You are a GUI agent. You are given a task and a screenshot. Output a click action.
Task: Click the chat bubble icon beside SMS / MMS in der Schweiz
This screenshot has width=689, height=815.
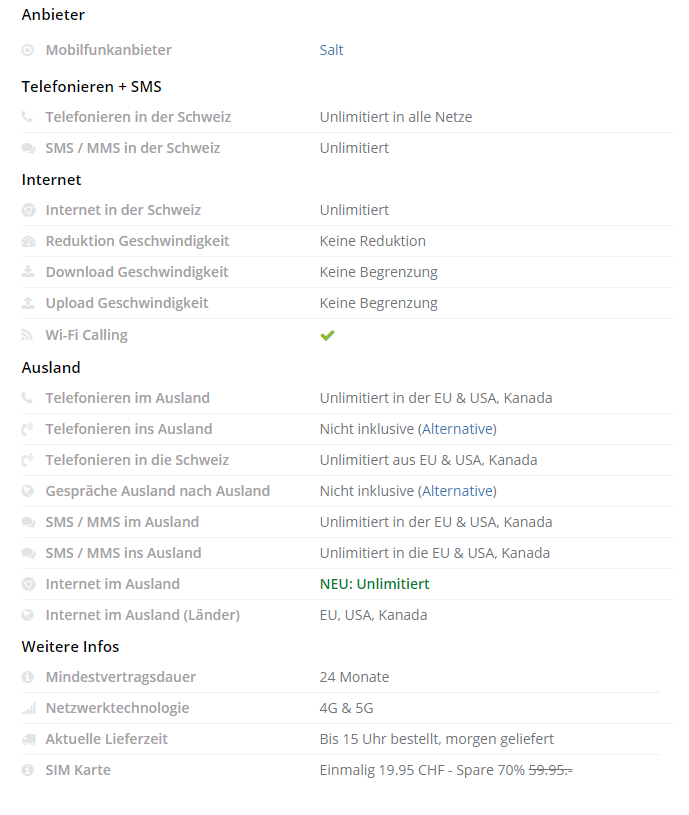(27, 148)
